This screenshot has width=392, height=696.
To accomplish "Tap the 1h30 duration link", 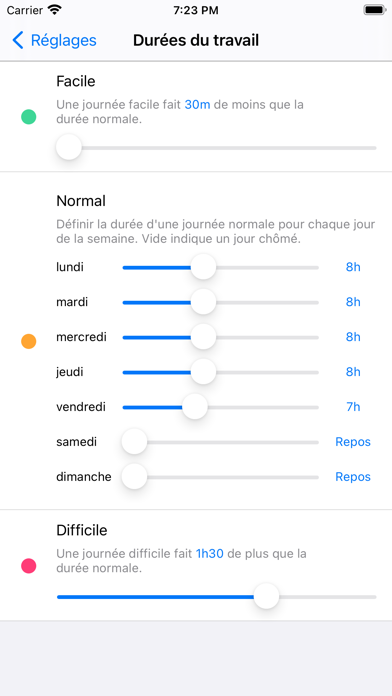I will point(210,554).
